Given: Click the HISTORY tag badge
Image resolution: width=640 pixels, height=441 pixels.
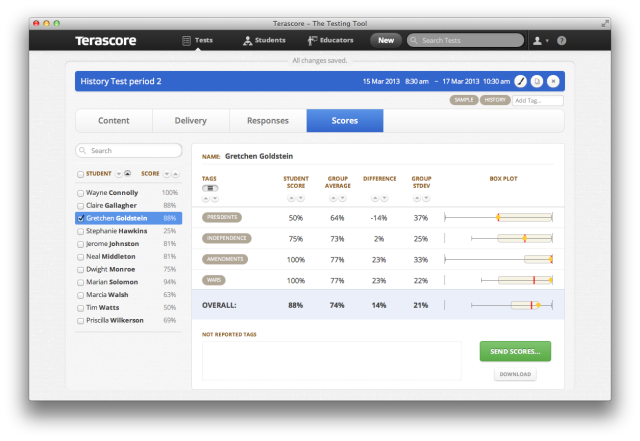Looking at the screenshot, I should pyautogui.click(x=495, y=100).
